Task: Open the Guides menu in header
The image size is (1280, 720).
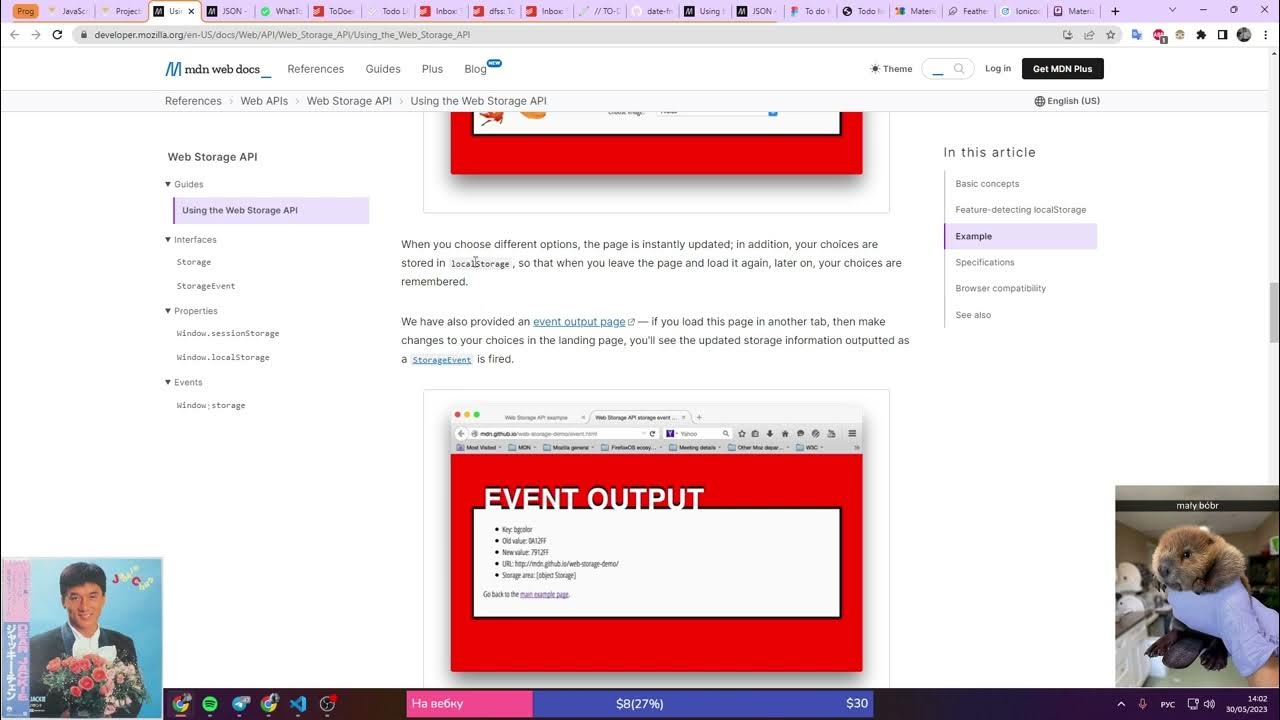Action: [383, 69]
